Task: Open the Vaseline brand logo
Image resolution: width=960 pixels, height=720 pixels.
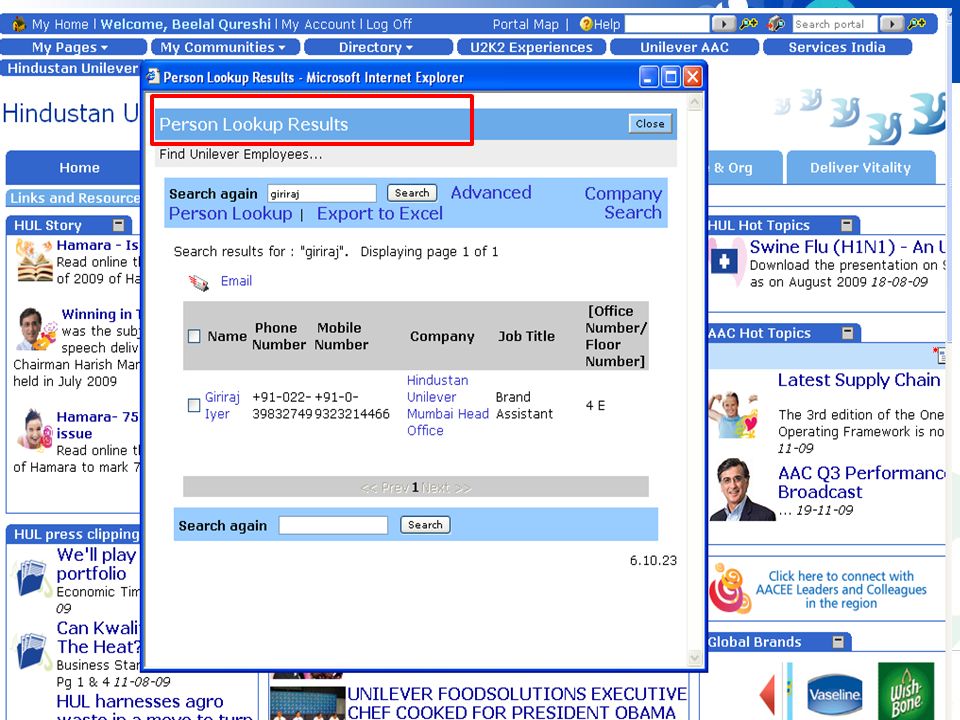Action: (834, 695)
